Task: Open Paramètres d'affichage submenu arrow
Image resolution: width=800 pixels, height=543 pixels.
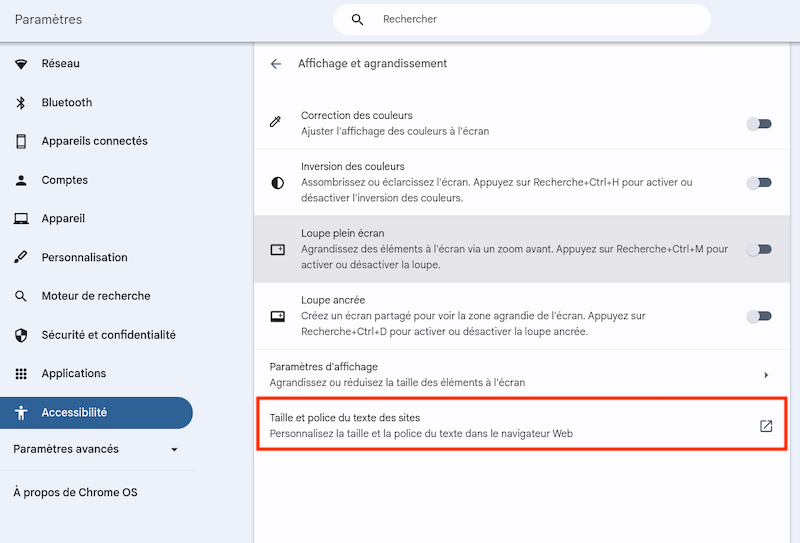Action: click(x=766, y=375)
